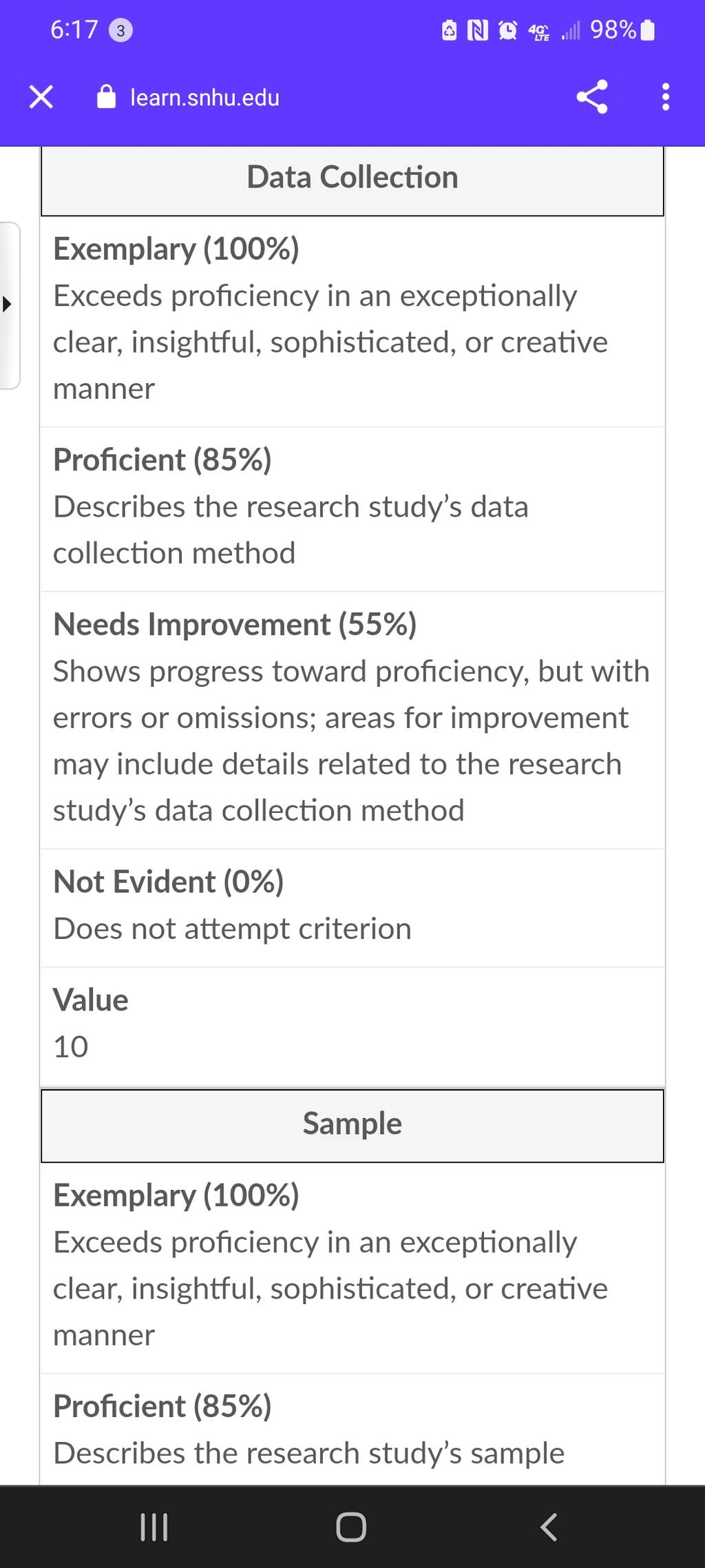Image resolution: width=705 pixels, height=1568 pixels.
Task: Select the Sample section header
Action: pyautogui.click(x=352, y=1125)
